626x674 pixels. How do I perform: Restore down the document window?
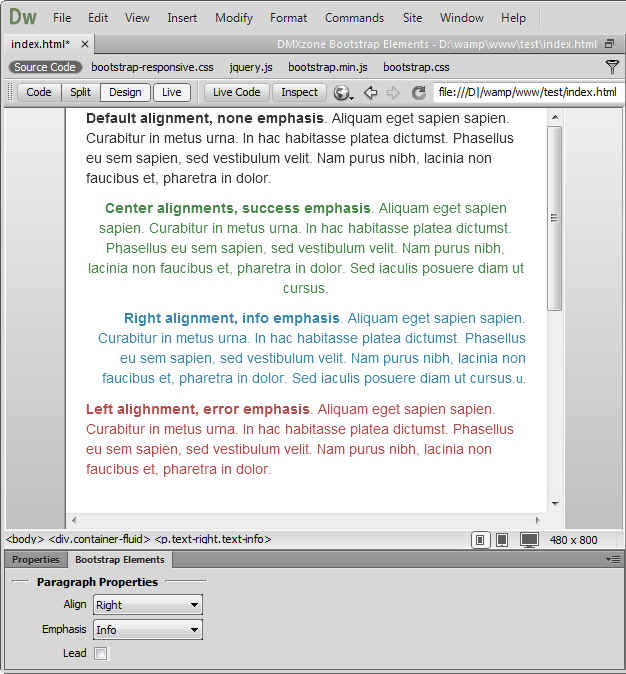609,44
